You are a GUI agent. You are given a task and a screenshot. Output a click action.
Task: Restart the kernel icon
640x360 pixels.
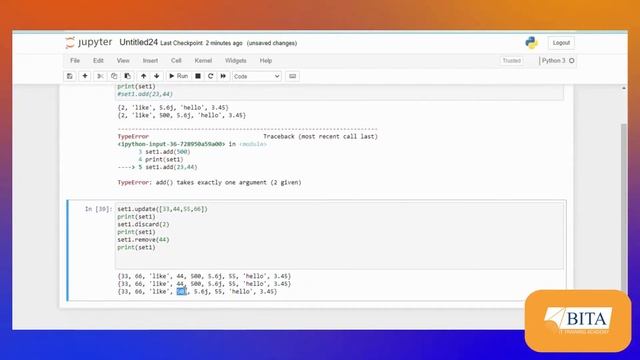[x=211, y=76]
